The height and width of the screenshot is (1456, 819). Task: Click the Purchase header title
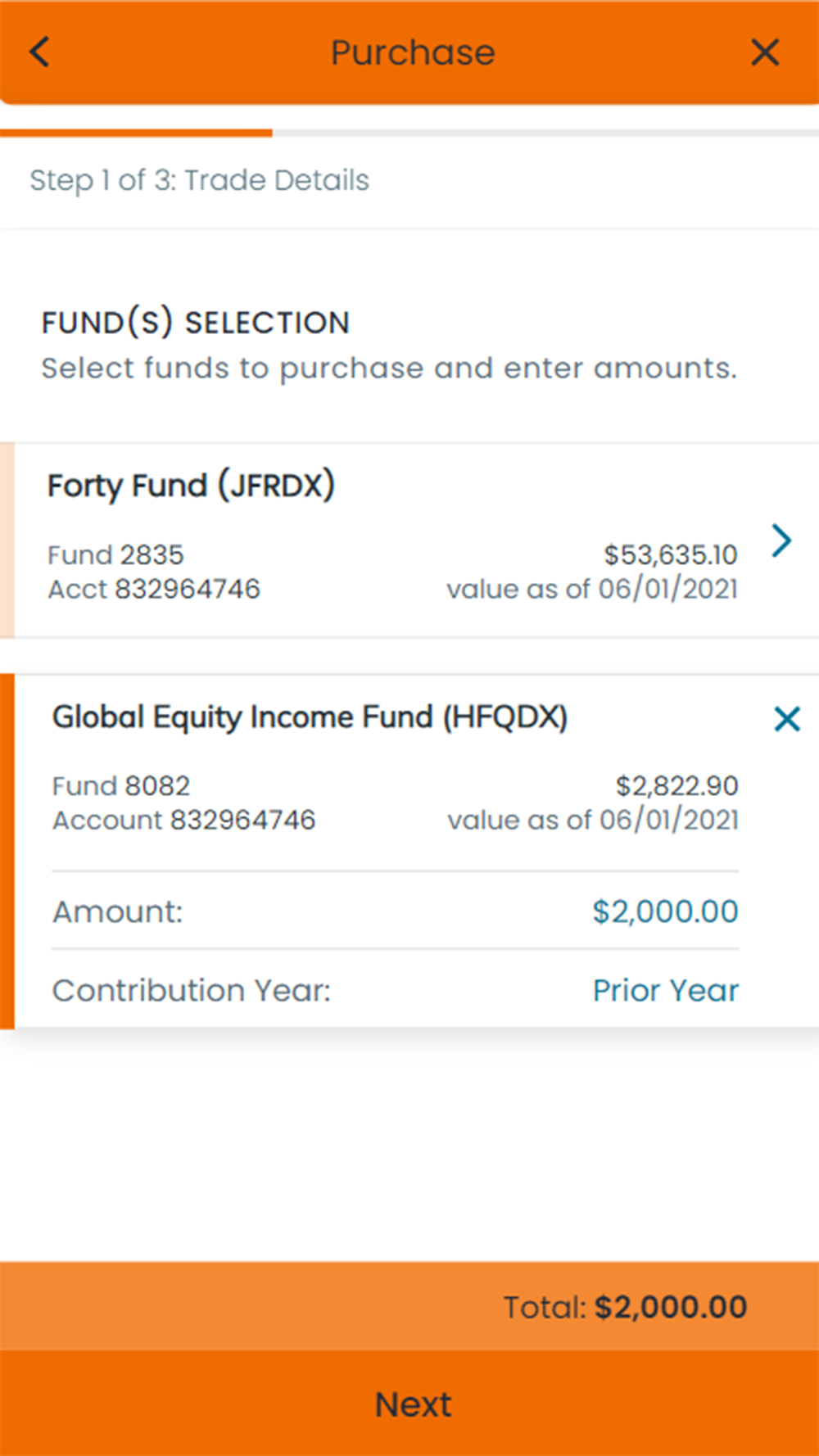413,52
